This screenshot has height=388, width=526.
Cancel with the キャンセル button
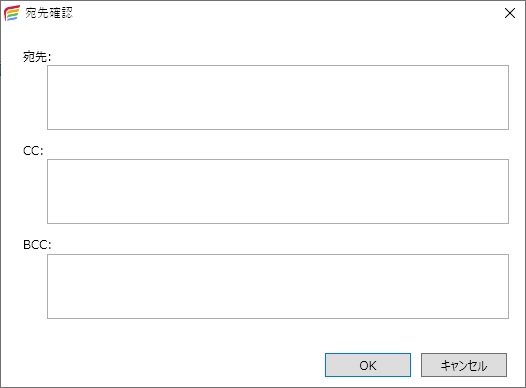[464, 365]
